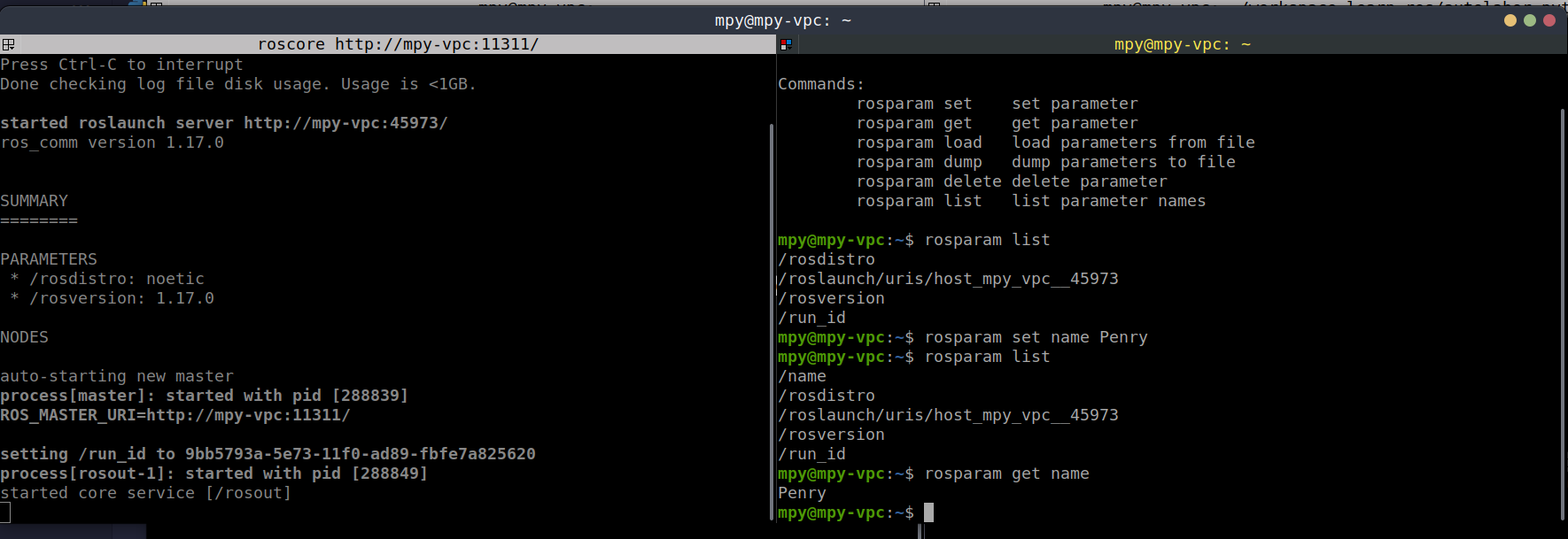Select the yellow mpy@mpy-vpc: ~ pane title
Screen dimensions: 1568x539
pyautogui.click(x=1182, y=44)
